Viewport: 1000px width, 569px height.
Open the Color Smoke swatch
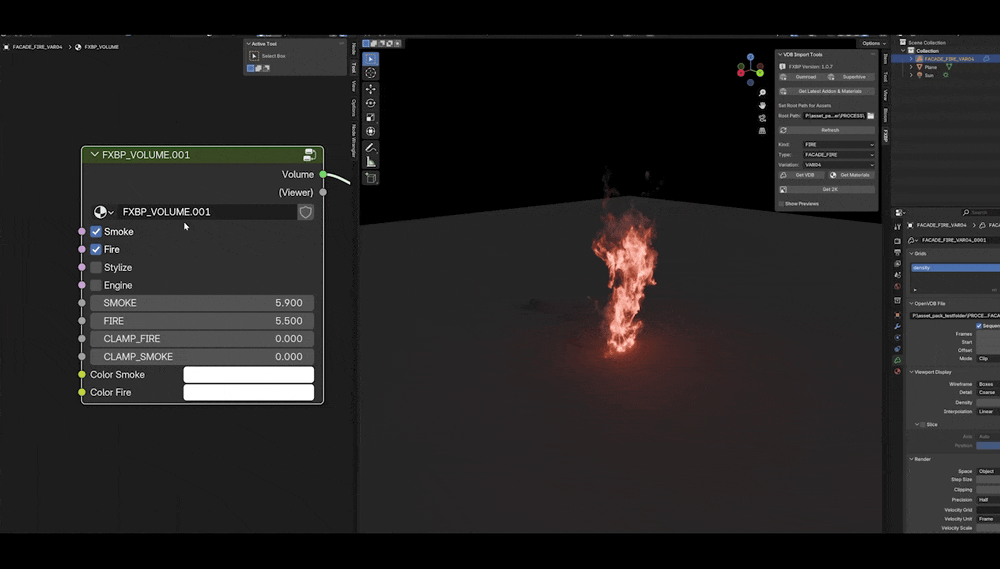pyautogui.click(x=249, y=374)
